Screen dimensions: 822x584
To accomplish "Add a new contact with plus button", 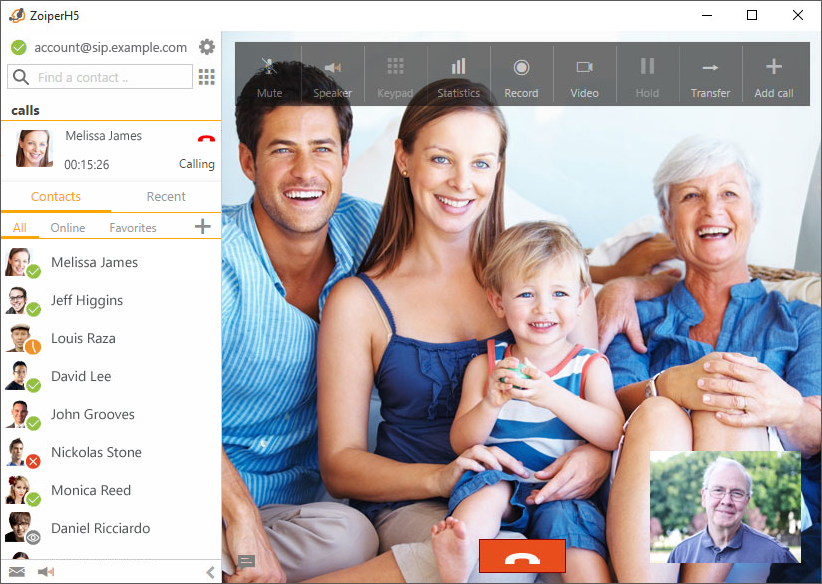I will pyautogui.click(x=202, y=227).
